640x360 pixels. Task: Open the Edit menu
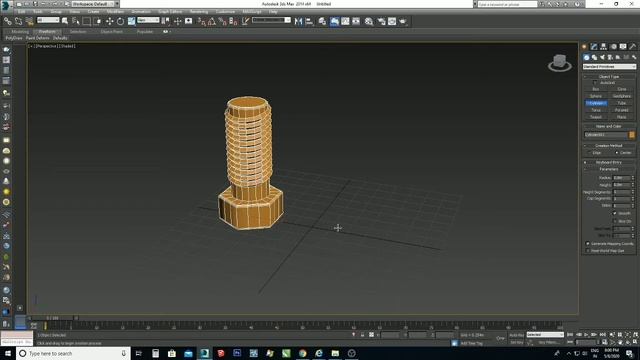click(21, 12)
